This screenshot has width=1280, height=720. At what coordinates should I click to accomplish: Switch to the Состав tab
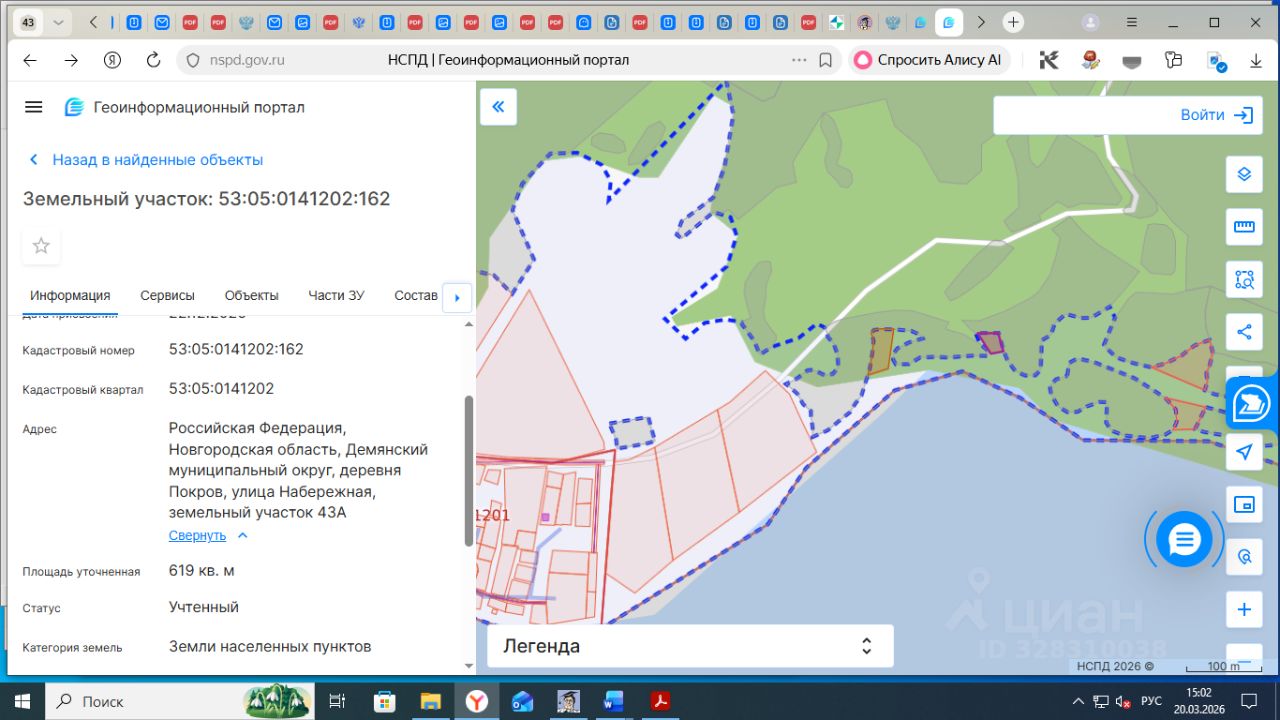point(416,296)
